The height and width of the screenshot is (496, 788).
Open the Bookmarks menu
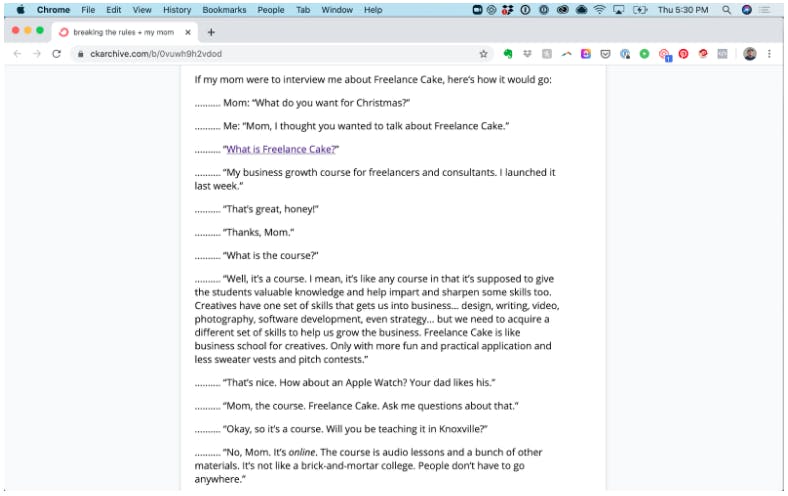(224, 10)
